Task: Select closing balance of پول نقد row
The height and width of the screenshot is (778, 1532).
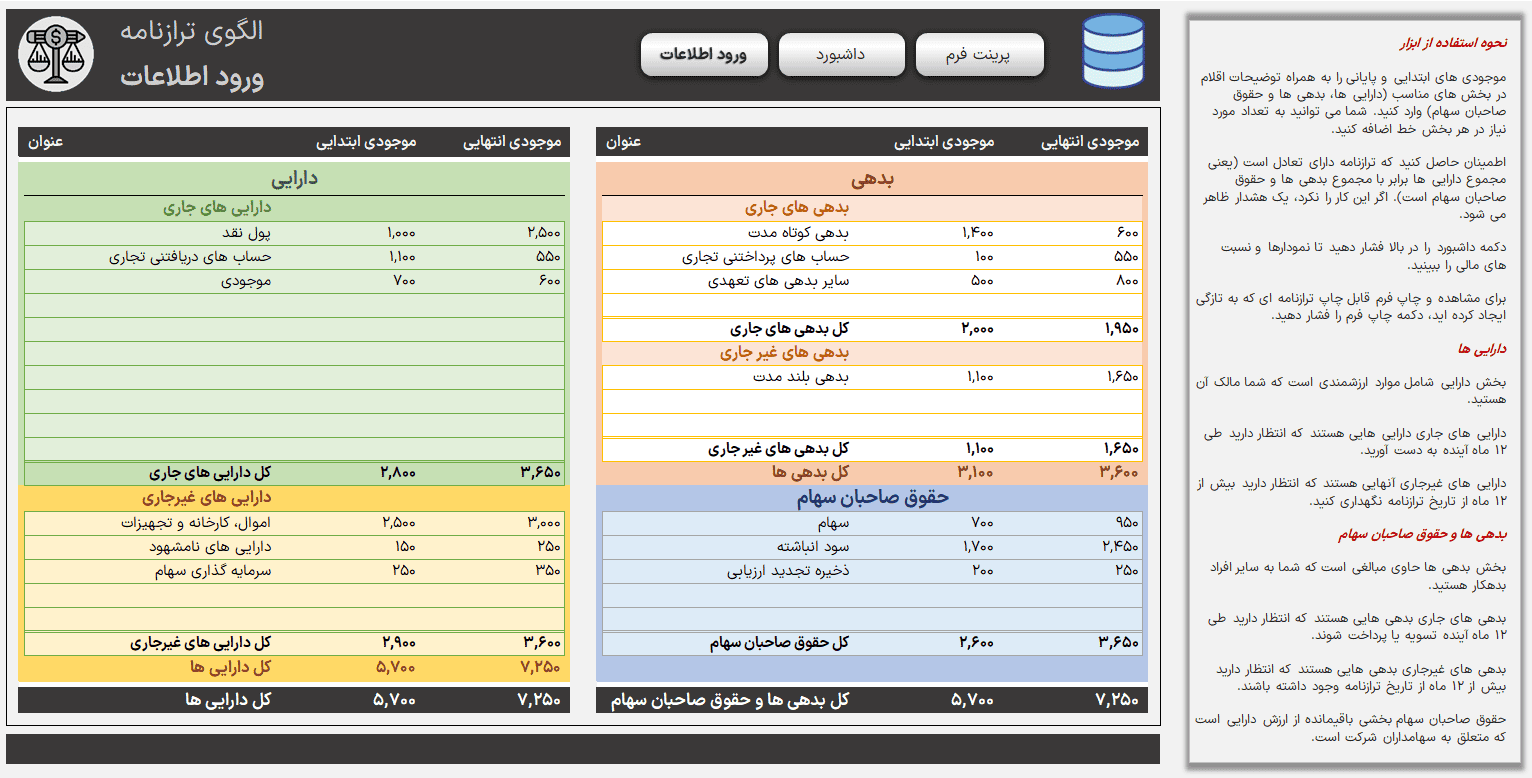Action: click(x=543, y=233)
